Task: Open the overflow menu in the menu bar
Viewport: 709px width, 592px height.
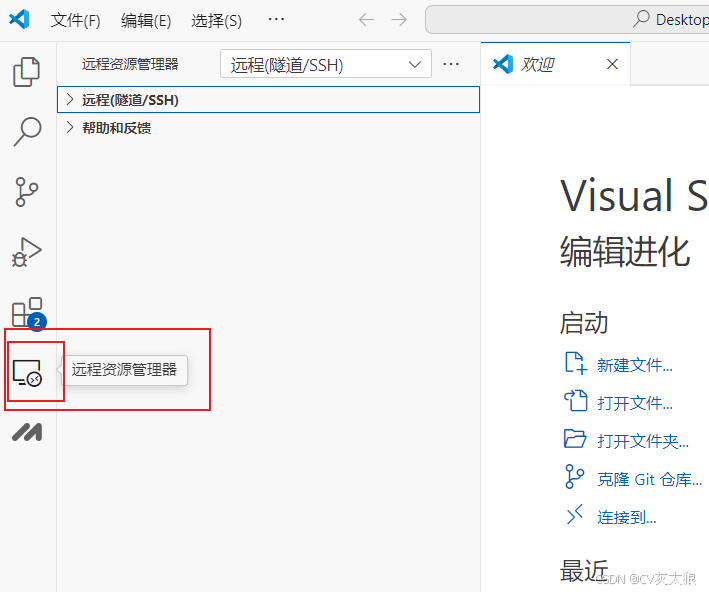Action: (276, 19)
